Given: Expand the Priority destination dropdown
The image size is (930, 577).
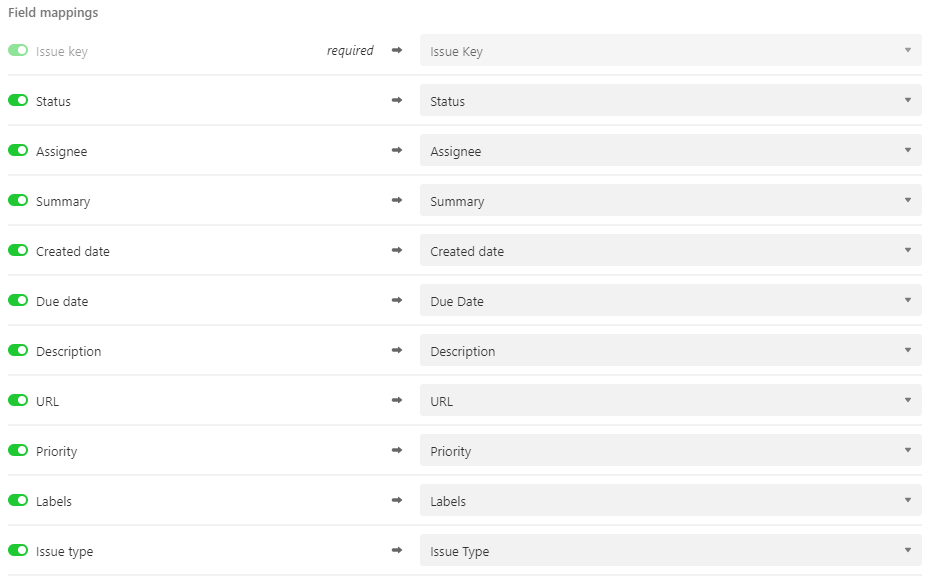Looking at the screenshot, I should pos(670,451).
